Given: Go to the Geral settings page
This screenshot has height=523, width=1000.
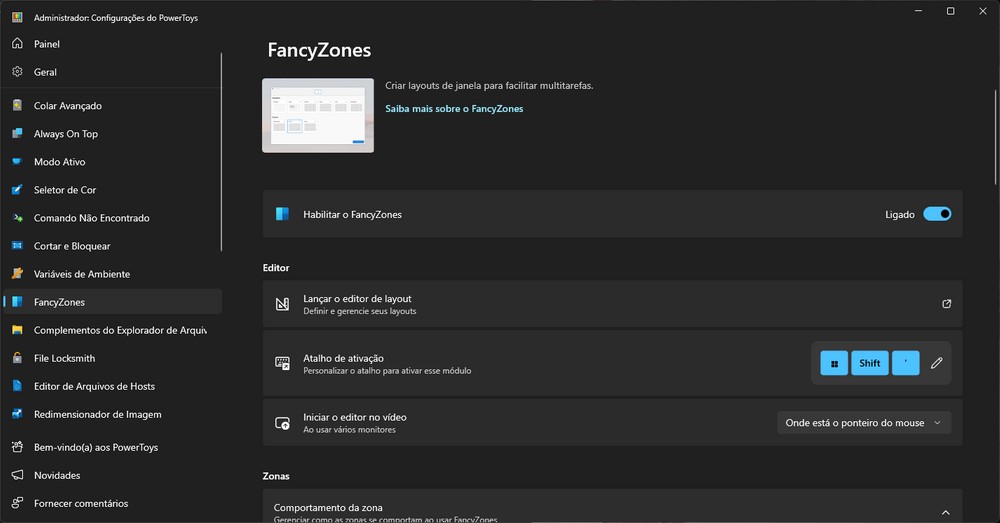Looking at the screenshot, I should (45, 72).
